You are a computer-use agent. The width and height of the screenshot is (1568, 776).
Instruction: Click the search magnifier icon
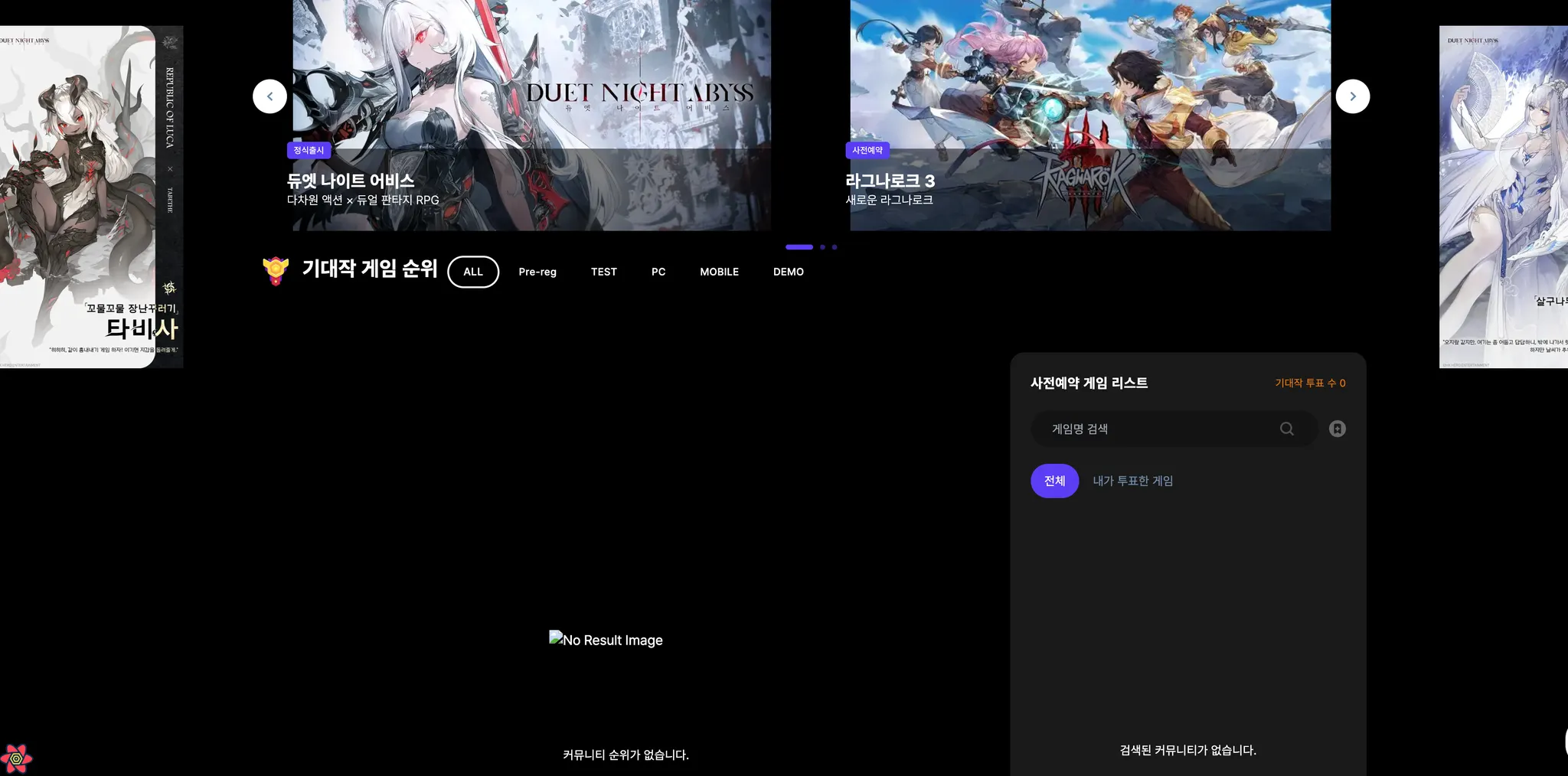[x=1287, y=429]
